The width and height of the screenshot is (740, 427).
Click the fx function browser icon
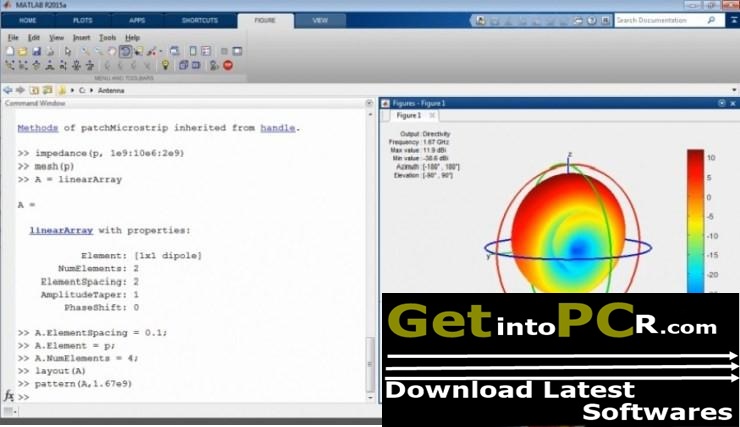pyautogui.click(x=8, y=395)
